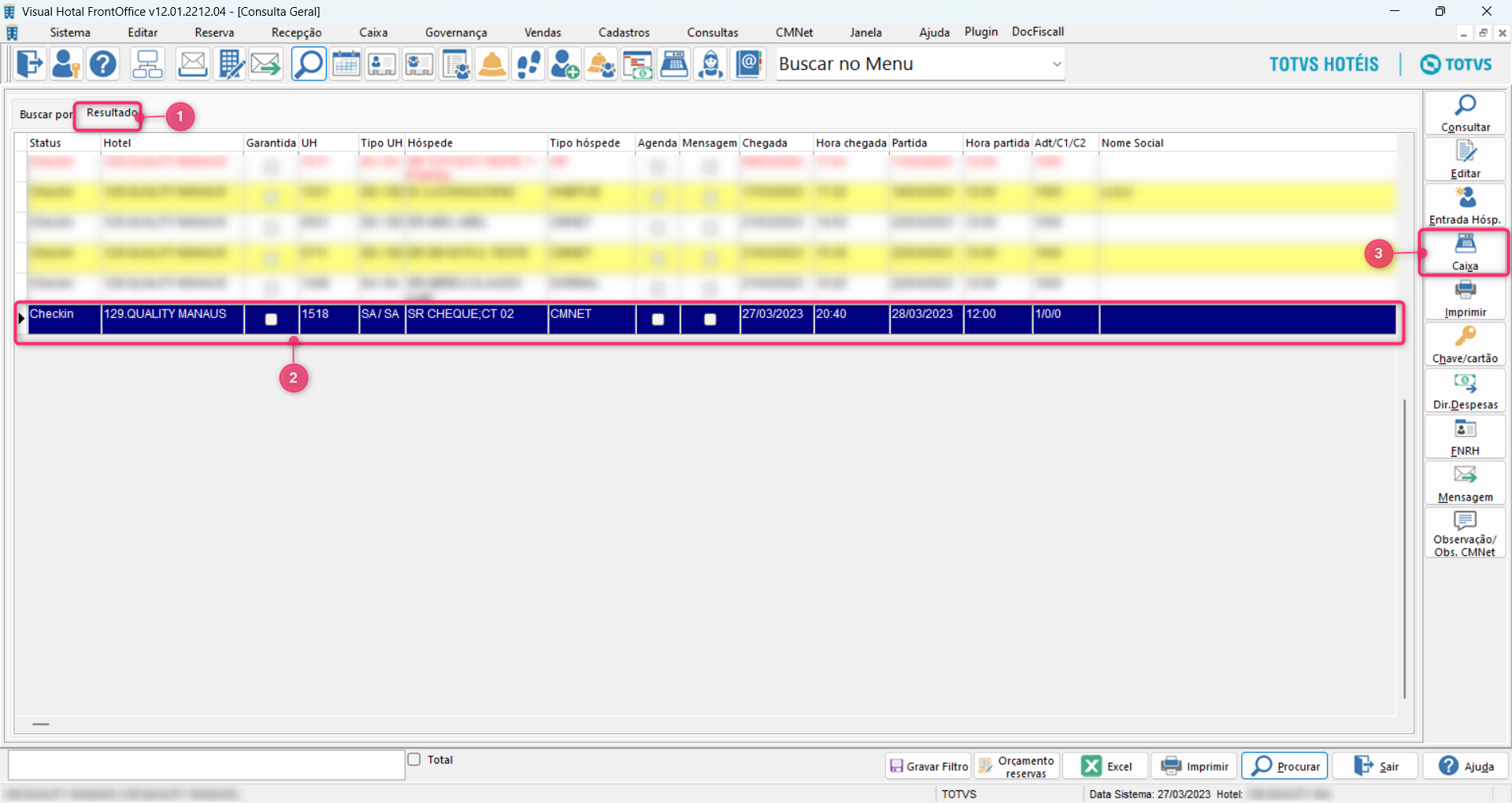Open the CMNet menu
The height and width of the screenshot is (803, 1512).
click(x=794, y=32)
